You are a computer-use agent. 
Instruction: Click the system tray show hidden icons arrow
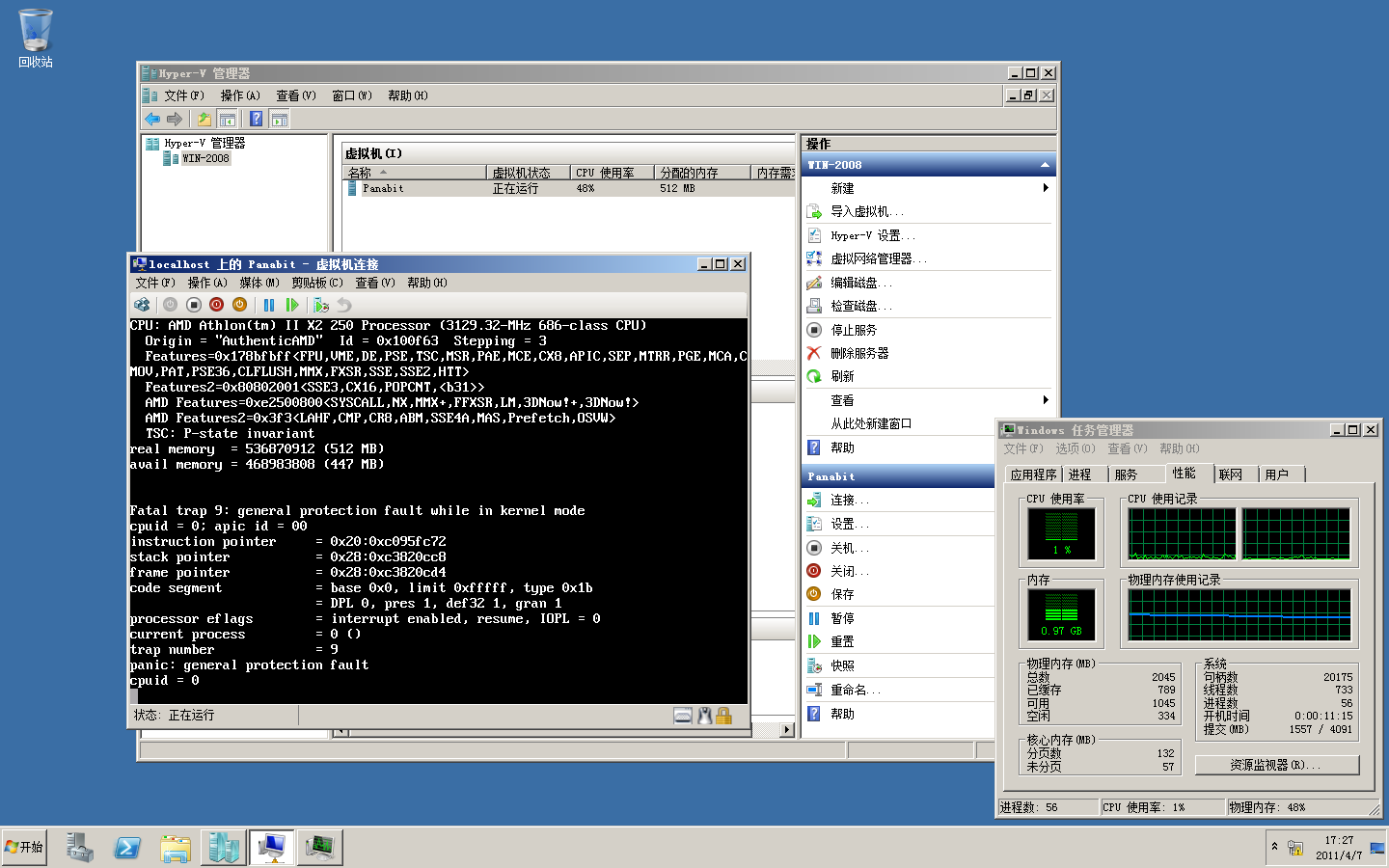pos(1274,846)
